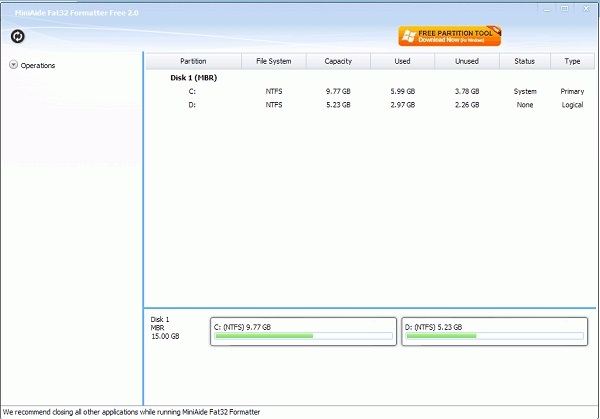
Task: Click the Operations label in the sidebar
Action: [x=38, y=65]
